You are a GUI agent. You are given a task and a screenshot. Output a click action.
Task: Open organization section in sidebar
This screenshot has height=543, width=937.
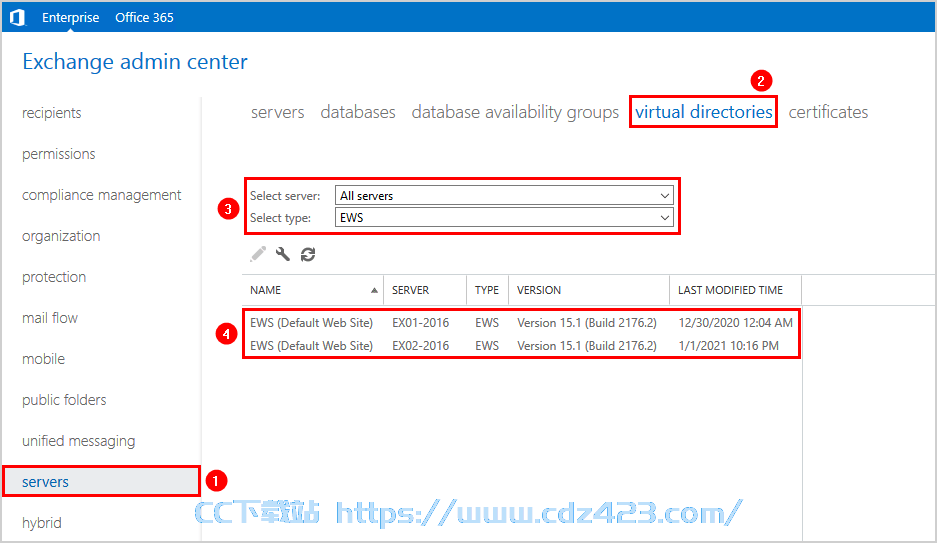[x=61, y=236]
